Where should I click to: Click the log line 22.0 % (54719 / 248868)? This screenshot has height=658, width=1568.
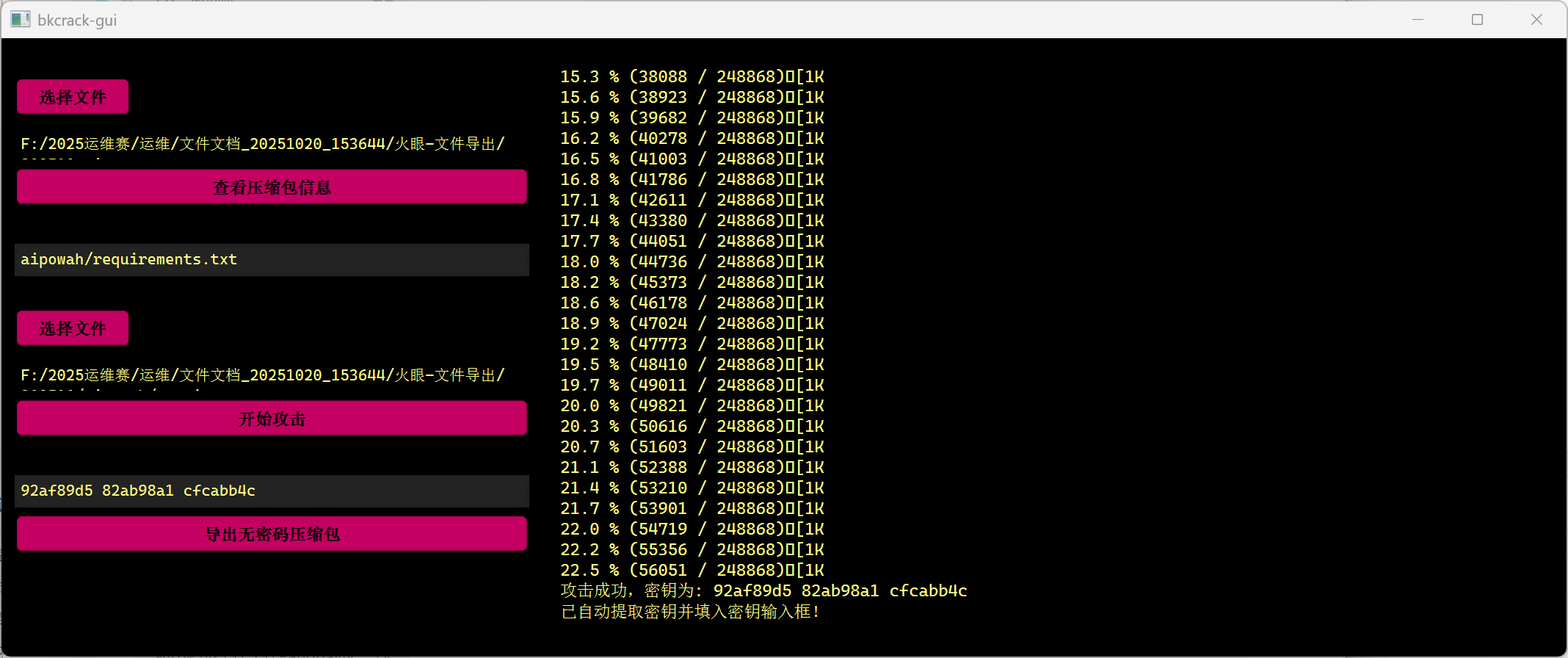(692, 529)
